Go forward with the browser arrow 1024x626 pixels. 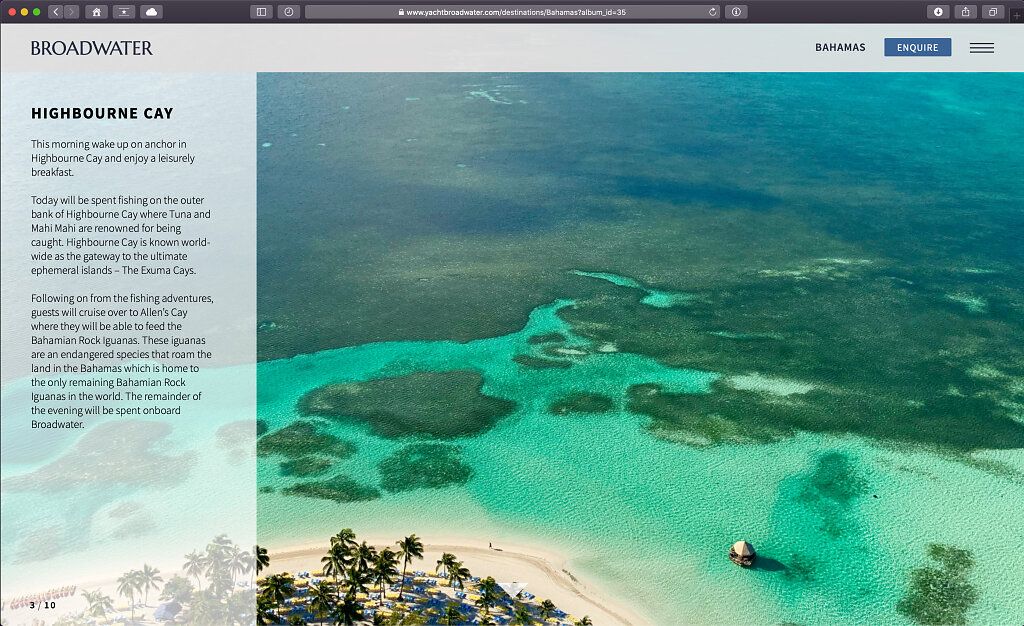coord(72,12)
